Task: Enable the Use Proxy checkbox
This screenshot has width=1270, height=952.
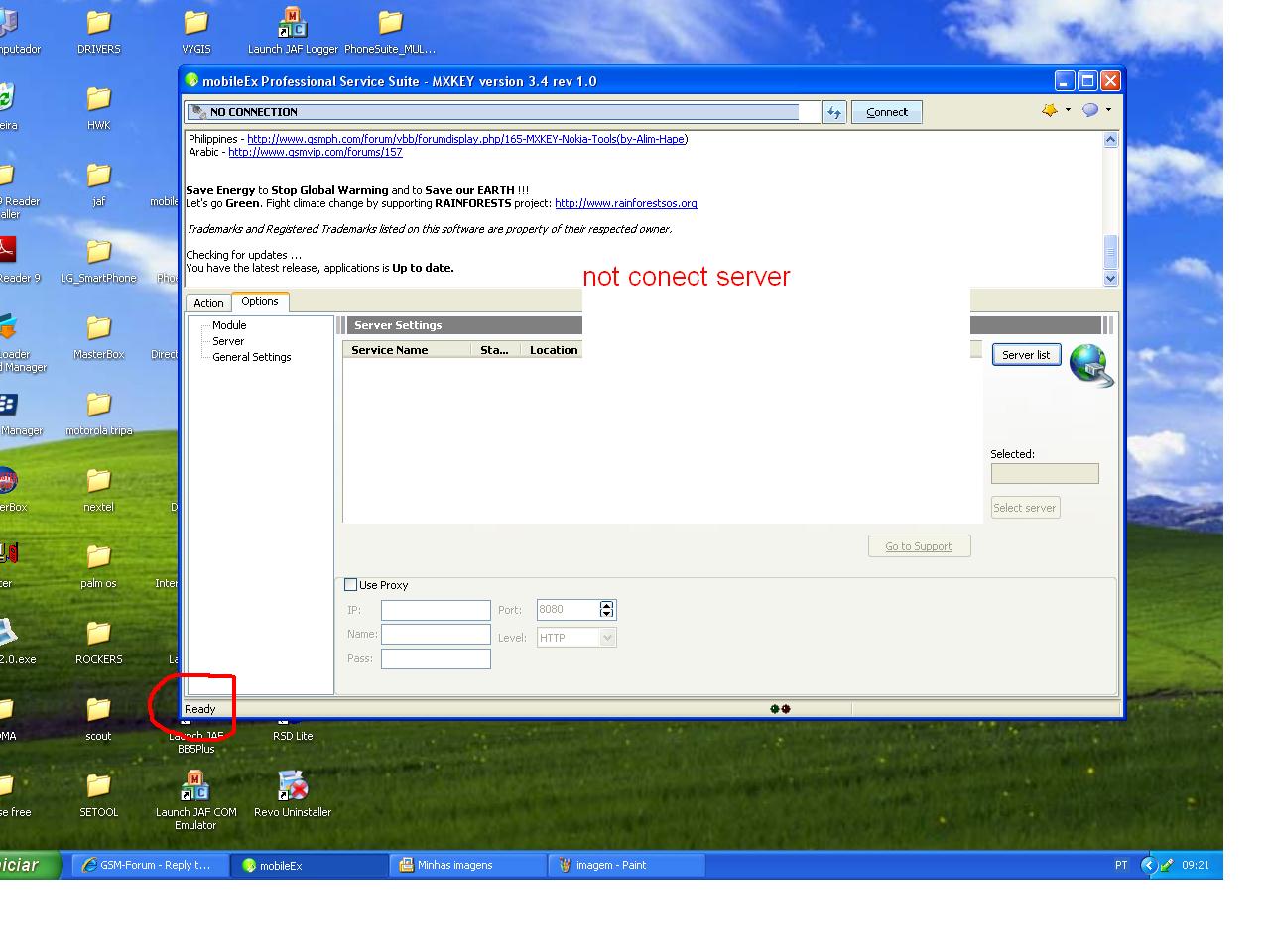Action: 350,585
